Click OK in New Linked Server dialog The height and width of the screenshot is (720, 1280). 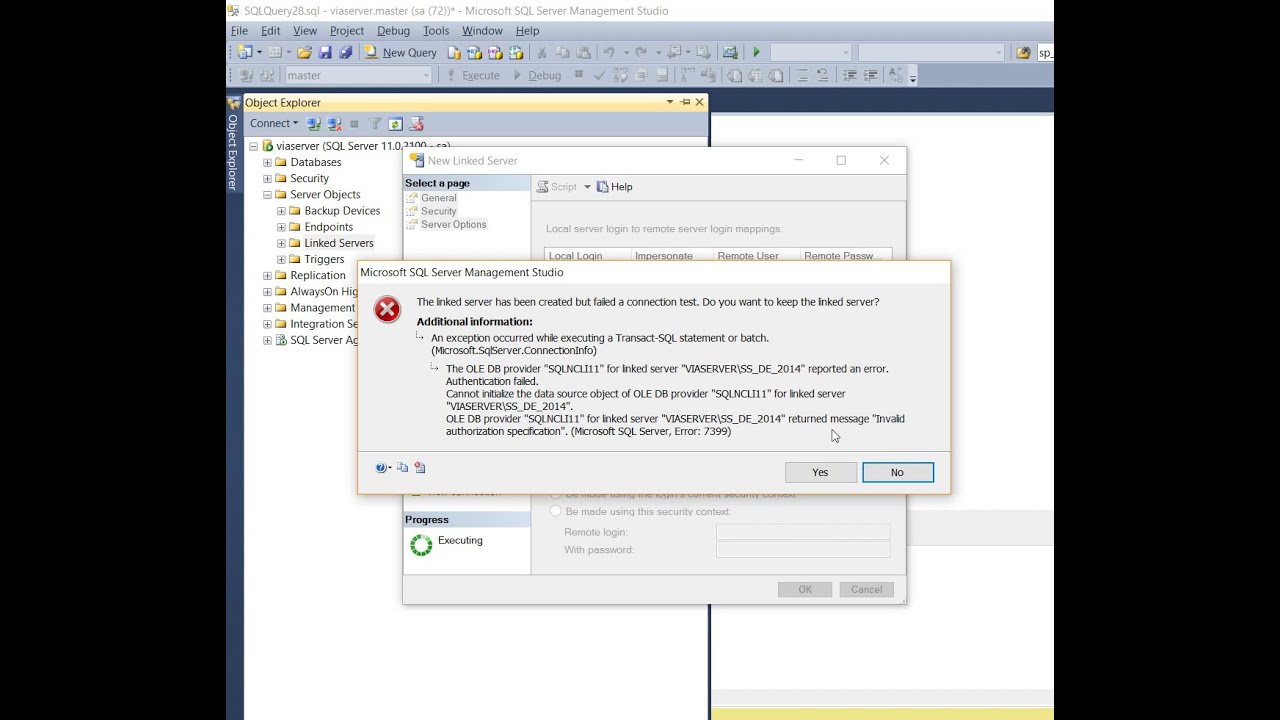(805, 589)
